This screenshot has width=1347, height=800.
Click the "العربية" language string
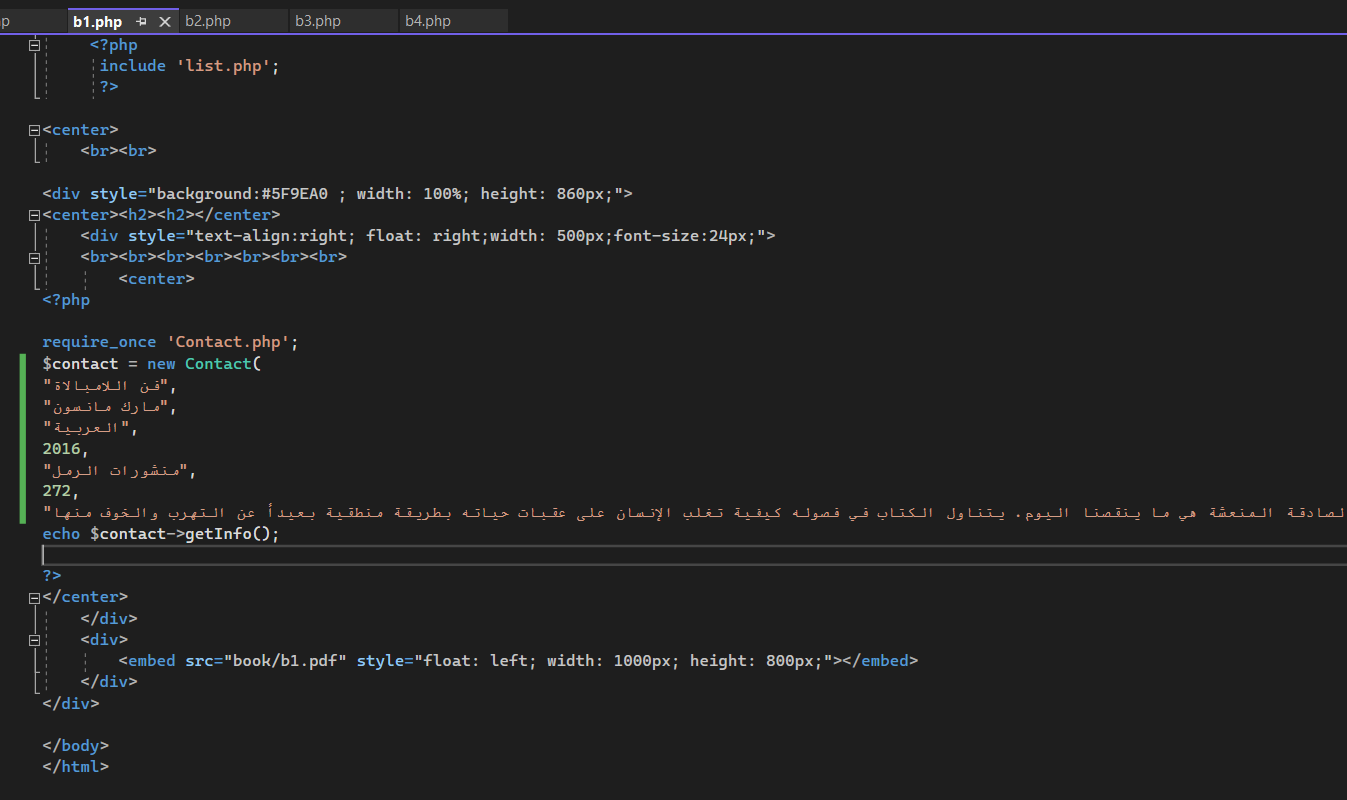(x=87, y=428)
